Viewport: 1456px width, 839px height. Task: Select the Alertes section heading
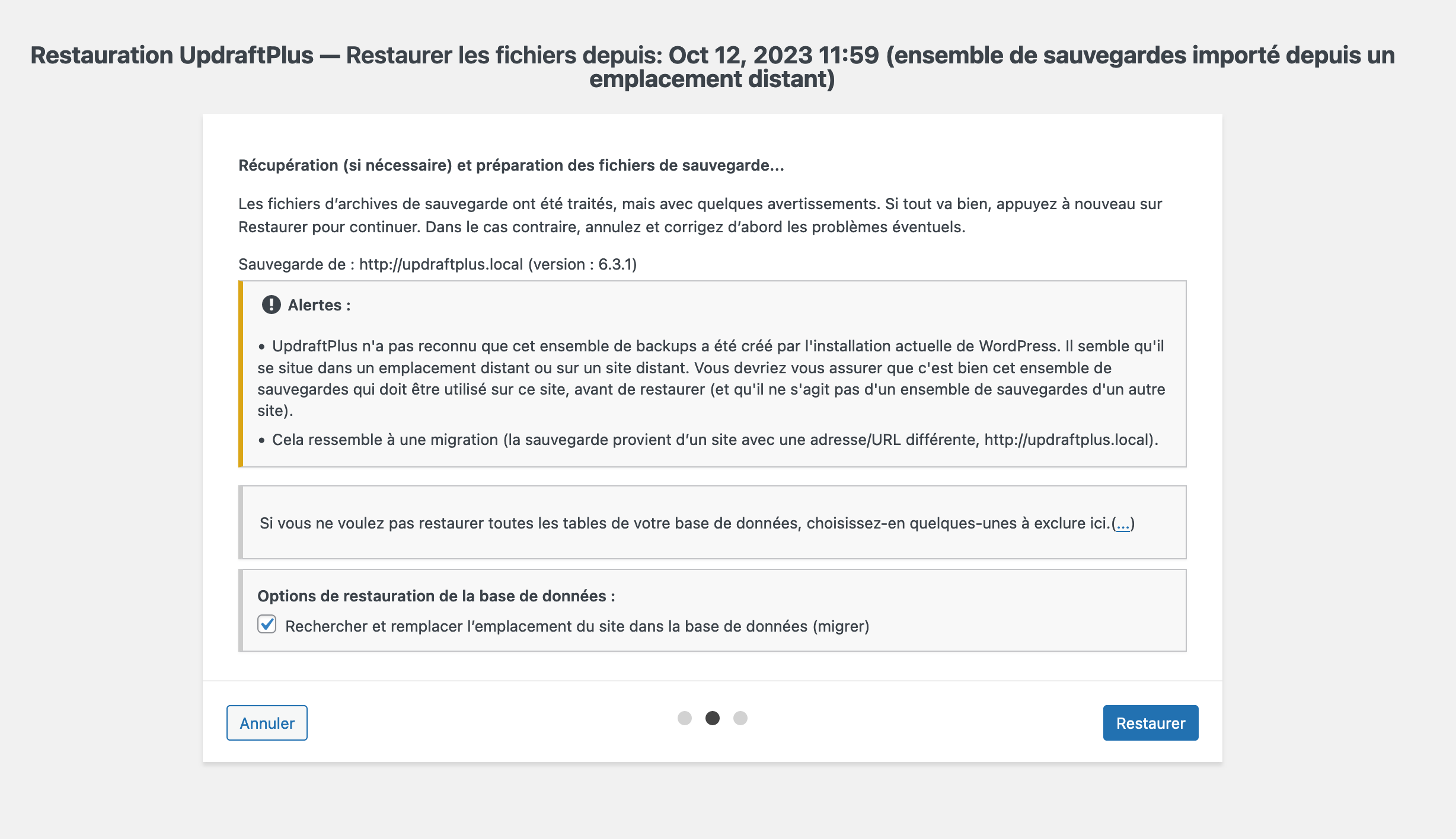[x=318, y=305]
